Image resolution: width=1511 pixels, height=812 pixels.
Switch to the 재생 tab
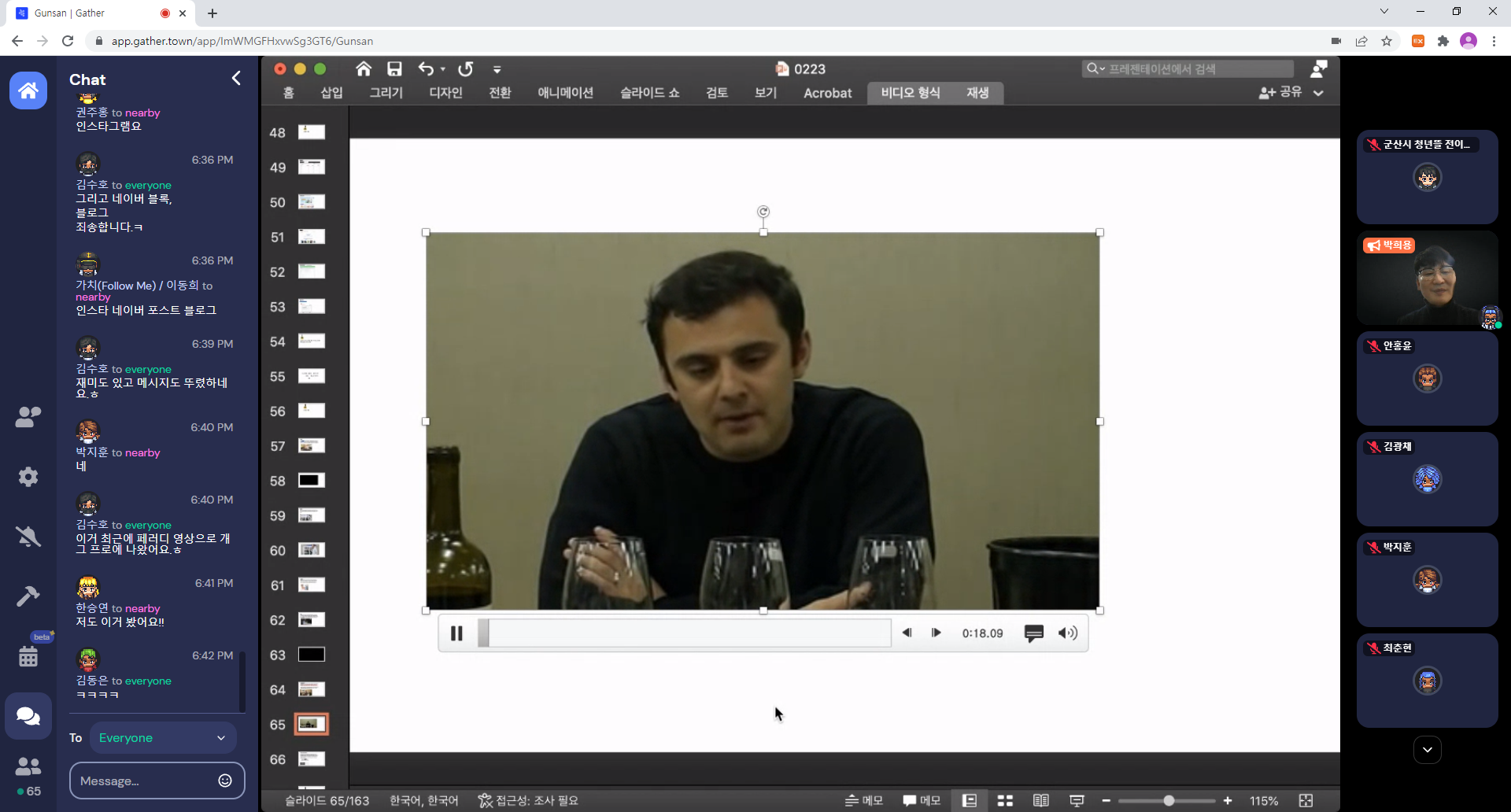click(x=977, y=93)
